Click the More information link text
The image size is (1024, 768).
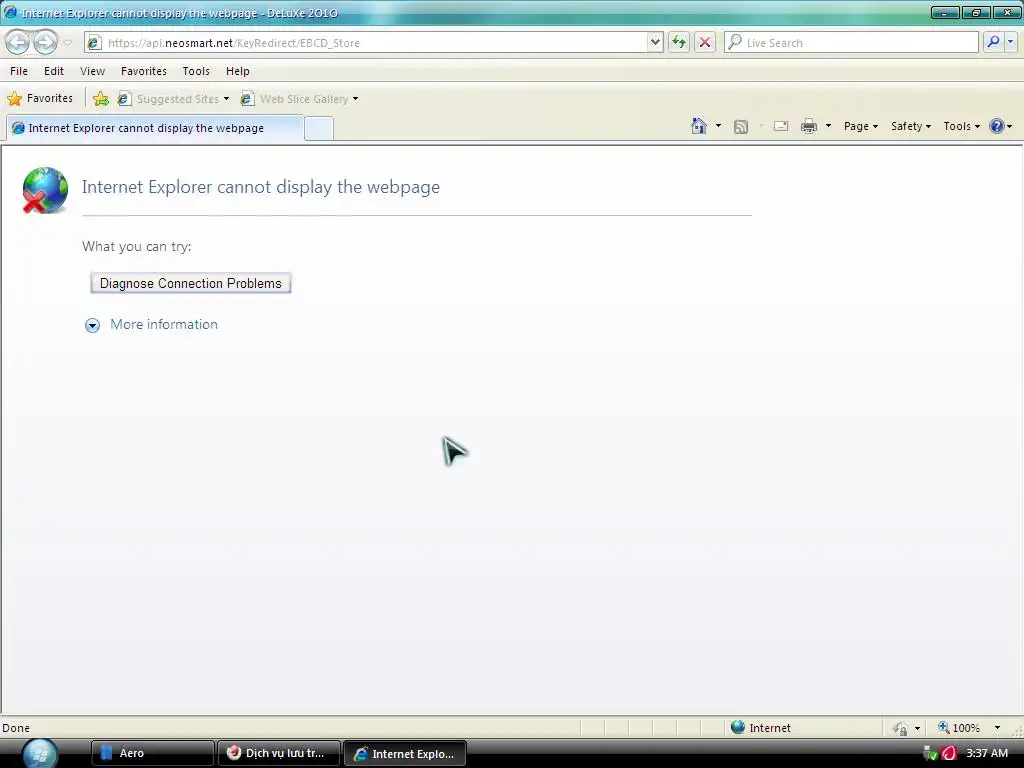(x=164, y=325)
